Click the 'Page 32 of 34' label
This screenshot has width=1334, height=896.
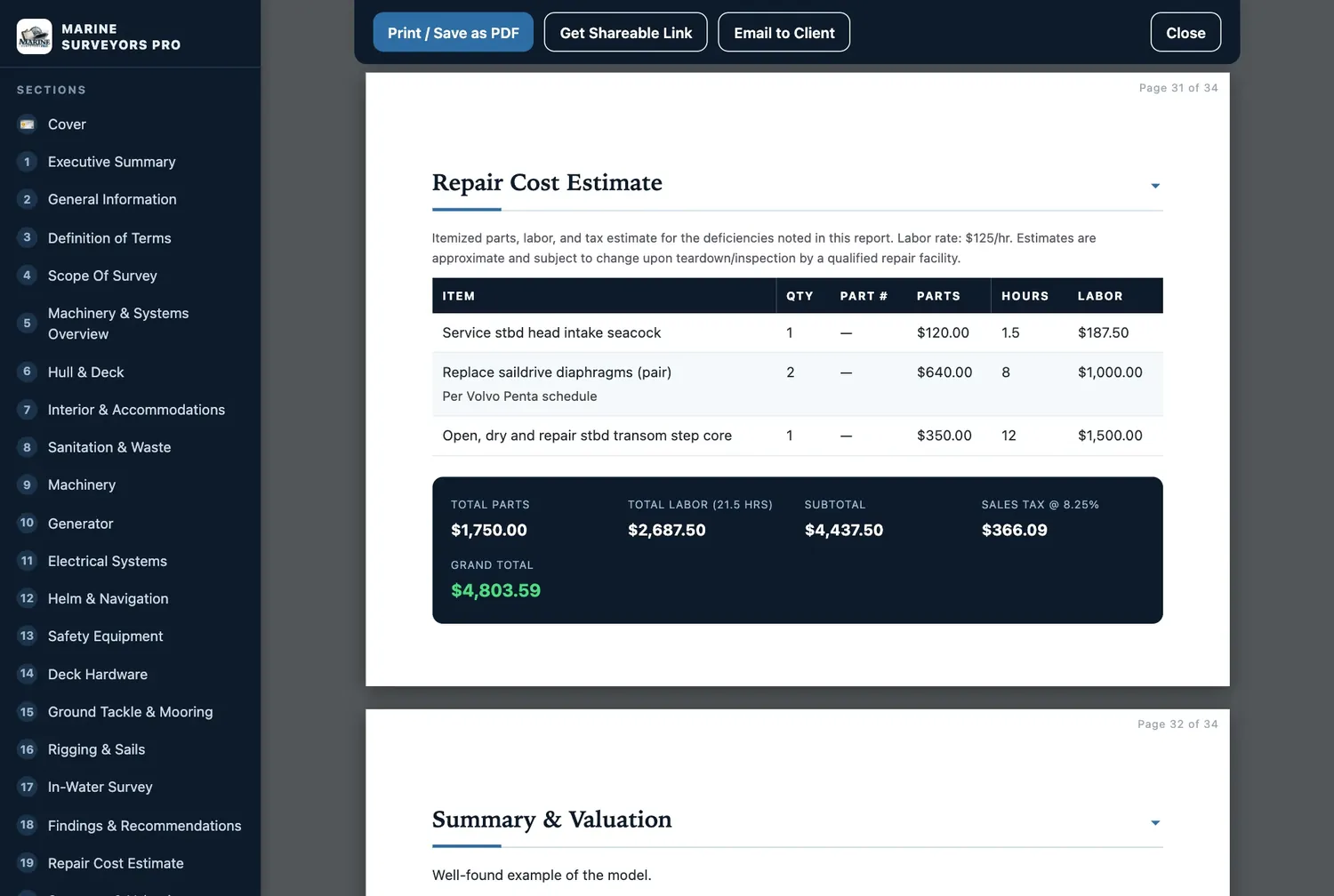click(1177, 724)
